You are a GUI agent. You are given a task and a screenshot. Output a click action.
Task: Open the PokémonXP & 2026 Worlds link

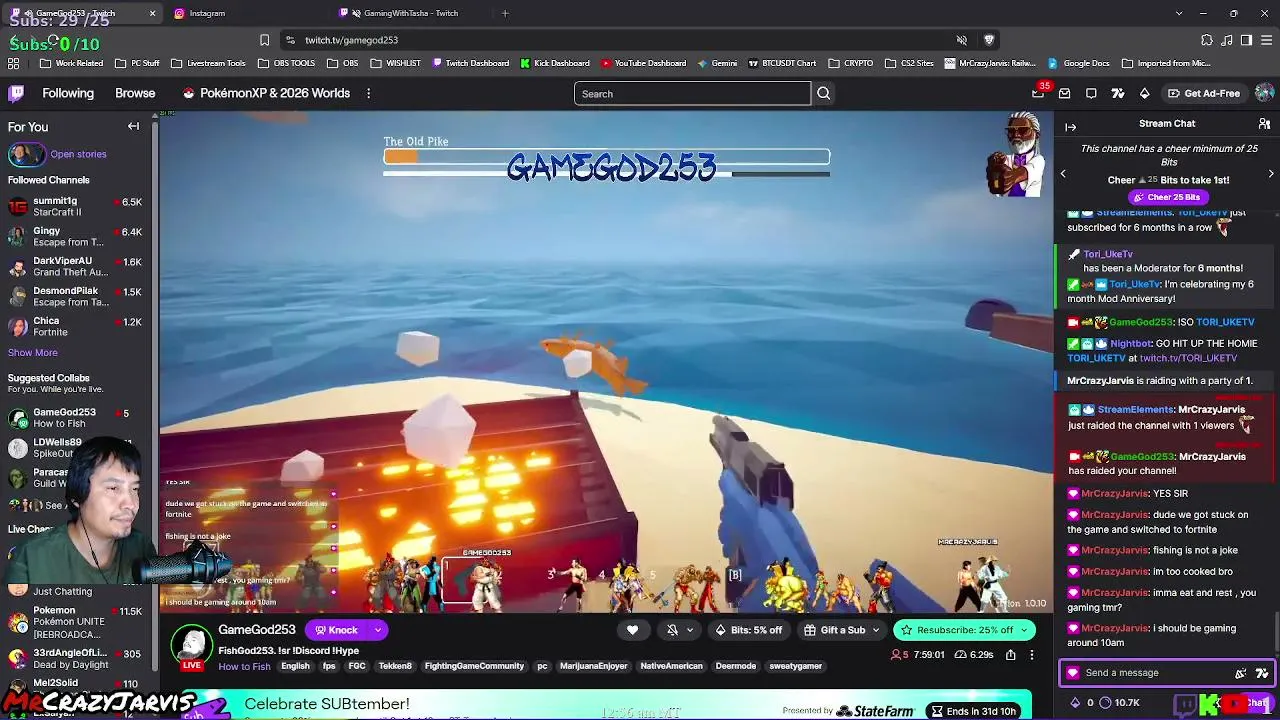pyautogui.click(x=266, y=93)
